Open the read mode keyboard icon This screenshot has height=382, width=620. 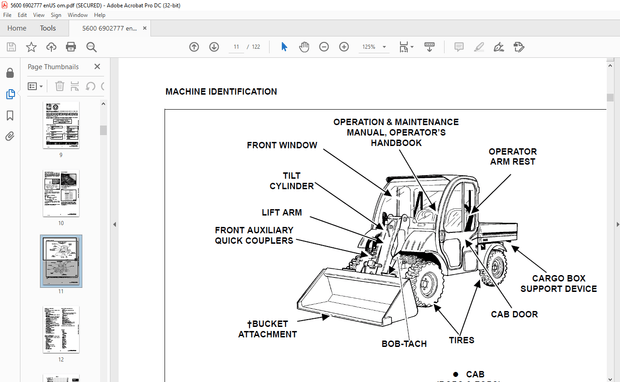pos(429,47)
